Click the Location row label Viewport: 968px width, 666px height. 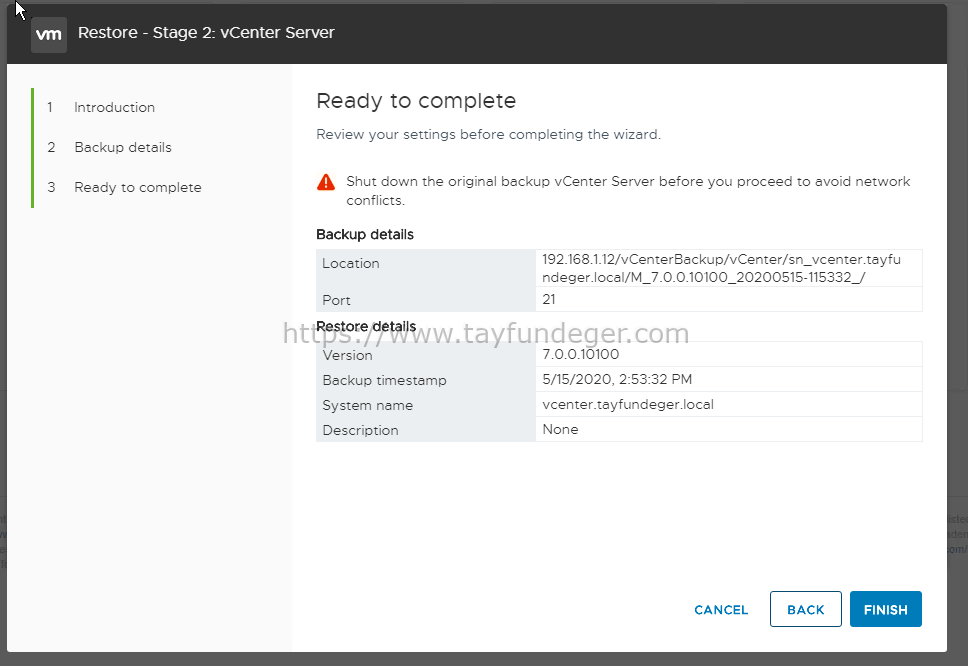[x=351, y=264]
